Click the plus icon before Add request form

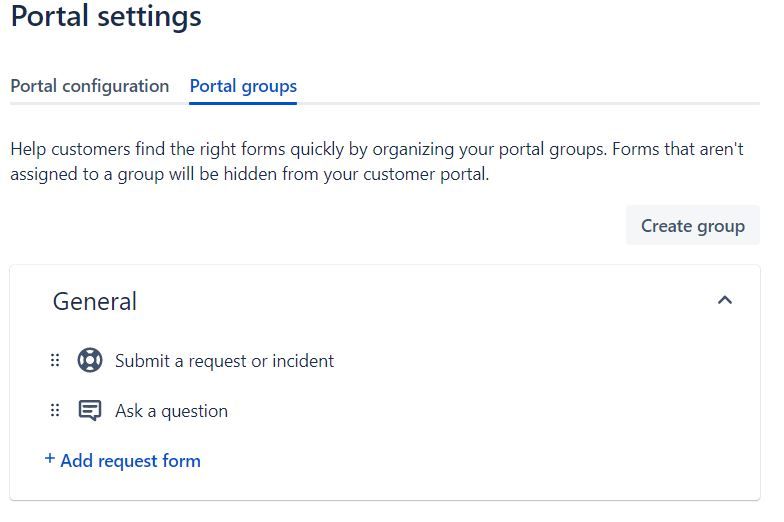50,459
